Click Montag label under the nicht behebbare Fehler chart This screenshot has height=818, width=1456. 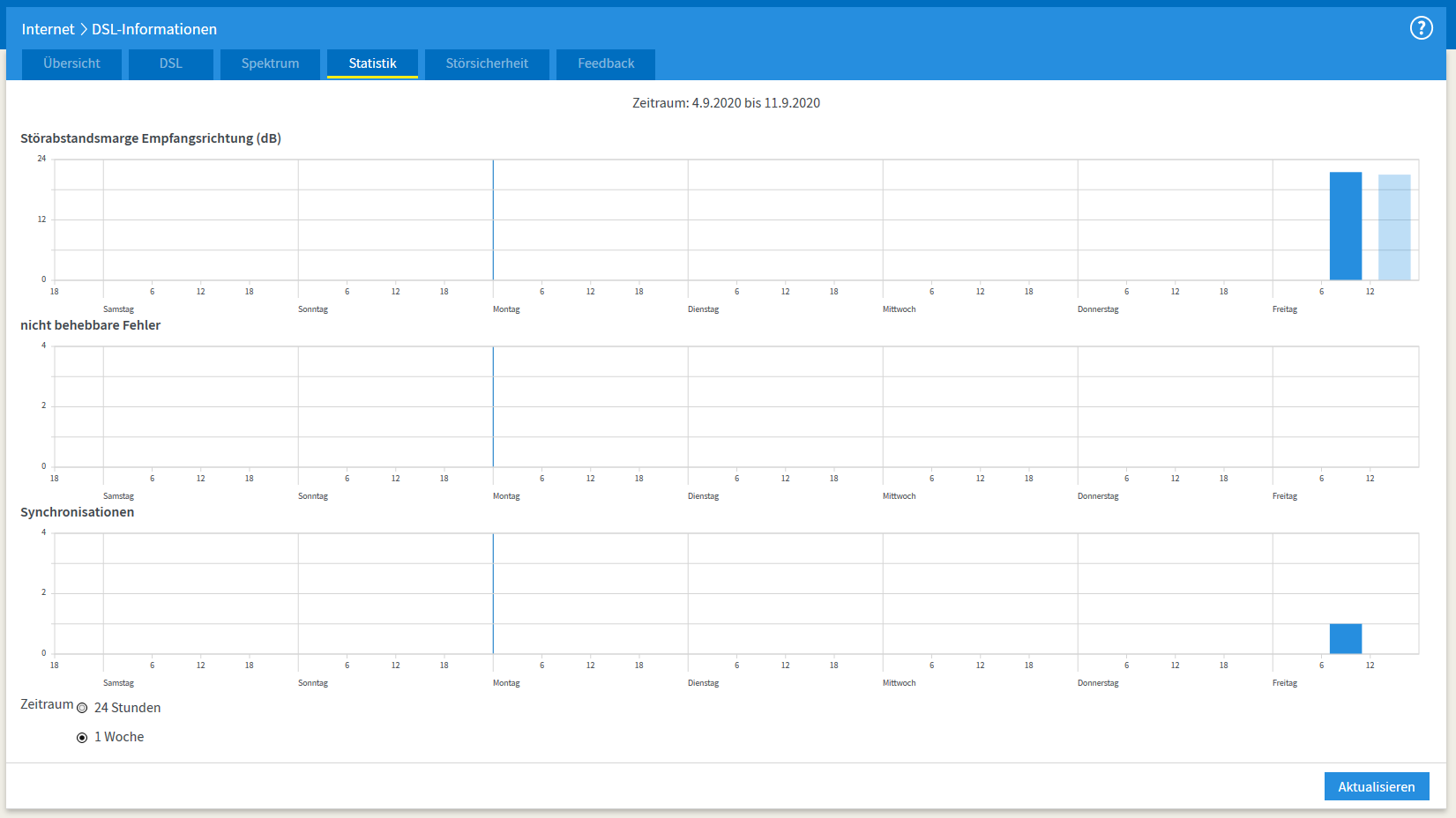(x=506, y=496)
